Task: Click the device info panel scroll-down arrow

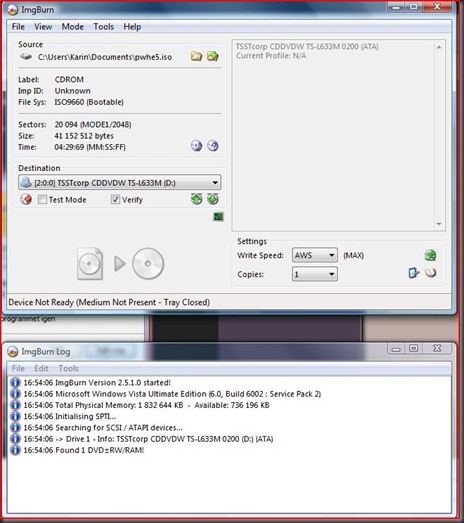Action: pos(439,224)
